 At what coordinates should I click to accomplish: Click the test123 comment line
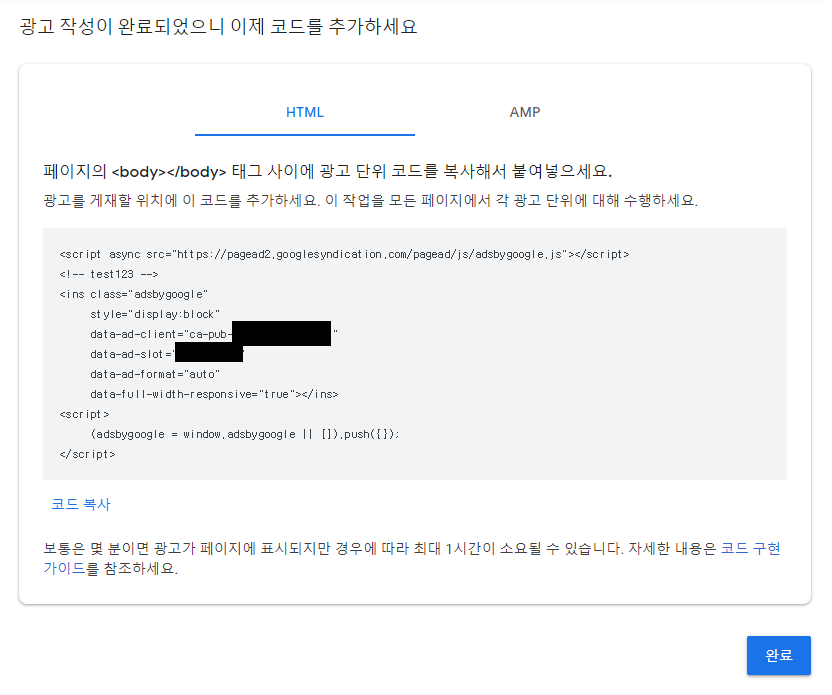tap(109, 274)
